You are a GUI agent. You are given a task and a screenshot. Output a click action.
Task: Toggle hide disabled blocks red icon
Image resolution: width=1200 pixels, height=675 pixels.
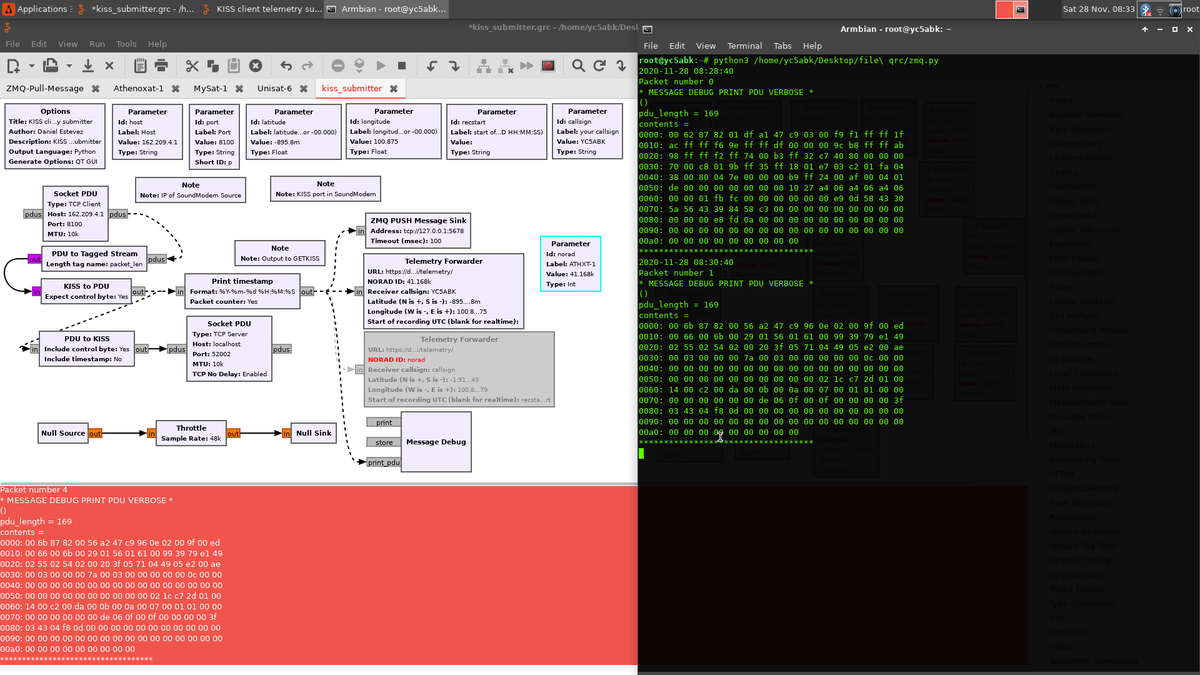(547, 65)
